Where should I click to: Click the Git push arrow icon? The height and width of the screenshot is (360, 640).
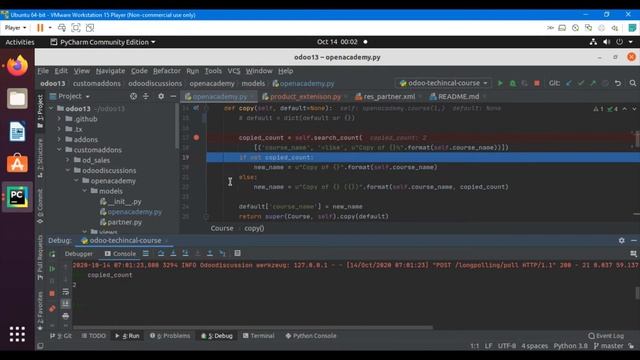pos(593,83)
